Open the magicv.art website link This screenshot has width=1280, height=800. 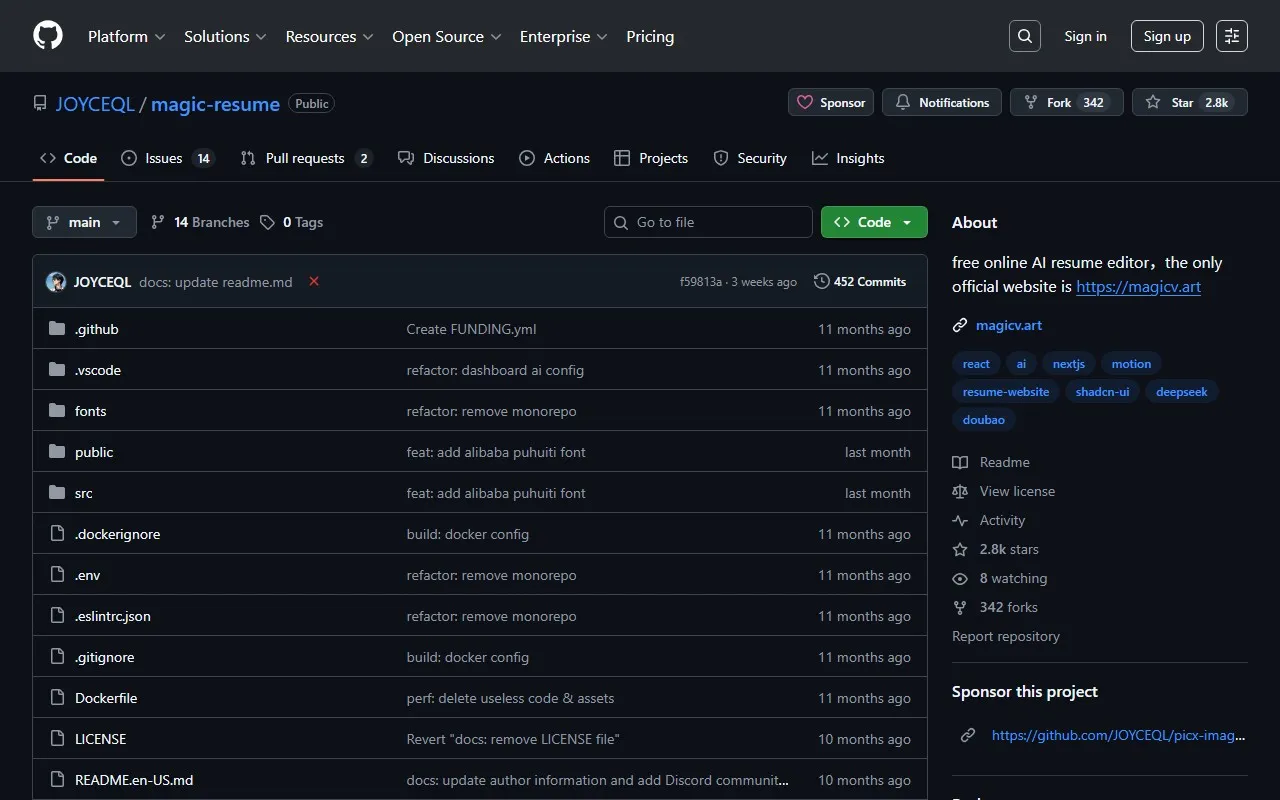click(x=1009, y=325)
